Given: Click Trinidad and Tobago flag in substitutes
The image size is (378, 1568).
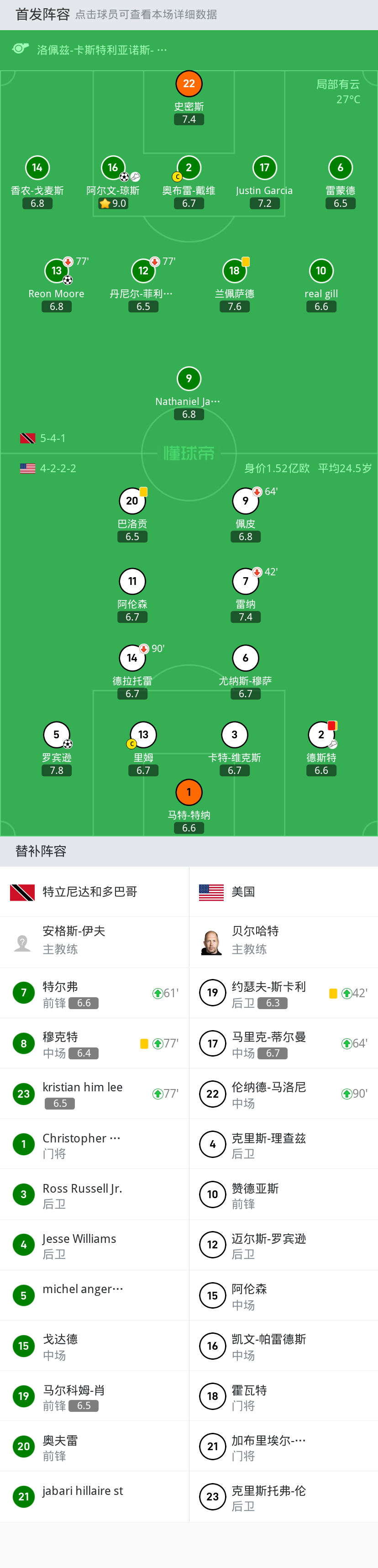Looking at the screenshot, I should pyautogui.click(x=22, y=892).
